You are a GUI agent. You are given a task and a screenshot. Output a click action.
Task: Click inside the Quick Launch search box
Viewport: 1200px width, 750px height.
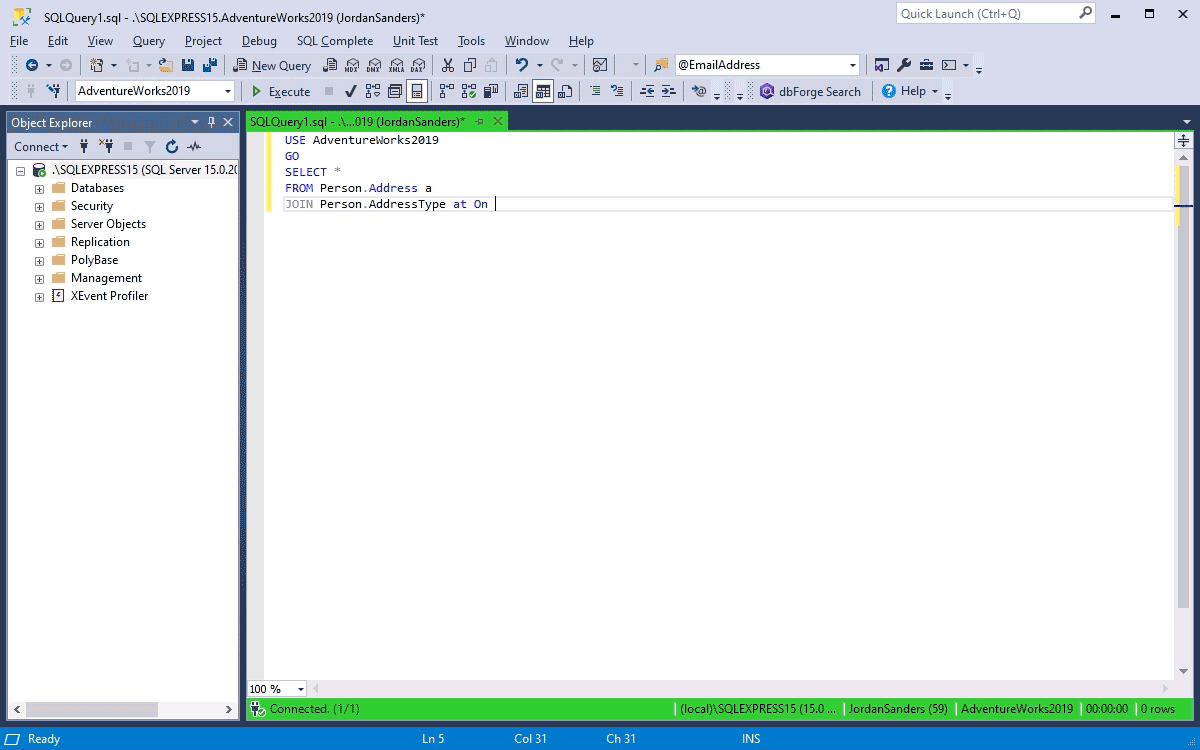[985, 14]
